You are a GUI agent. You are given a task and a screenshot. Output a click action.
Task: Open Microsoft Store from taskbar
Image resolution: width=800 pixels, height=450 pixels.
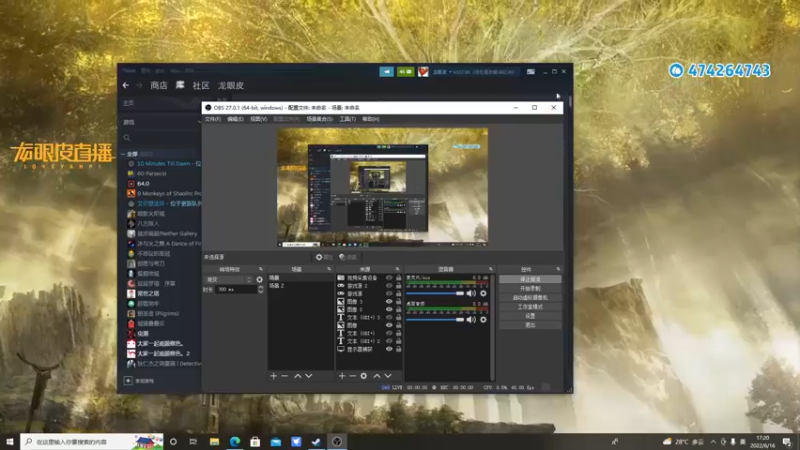pyautogui.click(x=255, y=441)
